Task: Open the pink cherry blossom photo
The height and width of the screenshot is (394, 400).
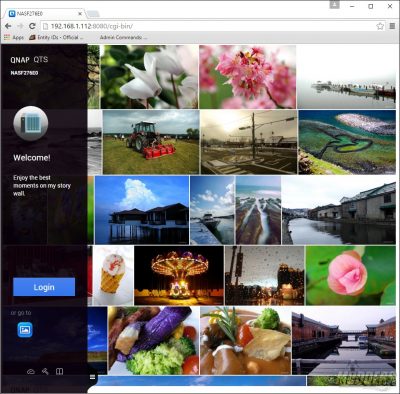Action: pyautogui.click(x=248, y=77)
